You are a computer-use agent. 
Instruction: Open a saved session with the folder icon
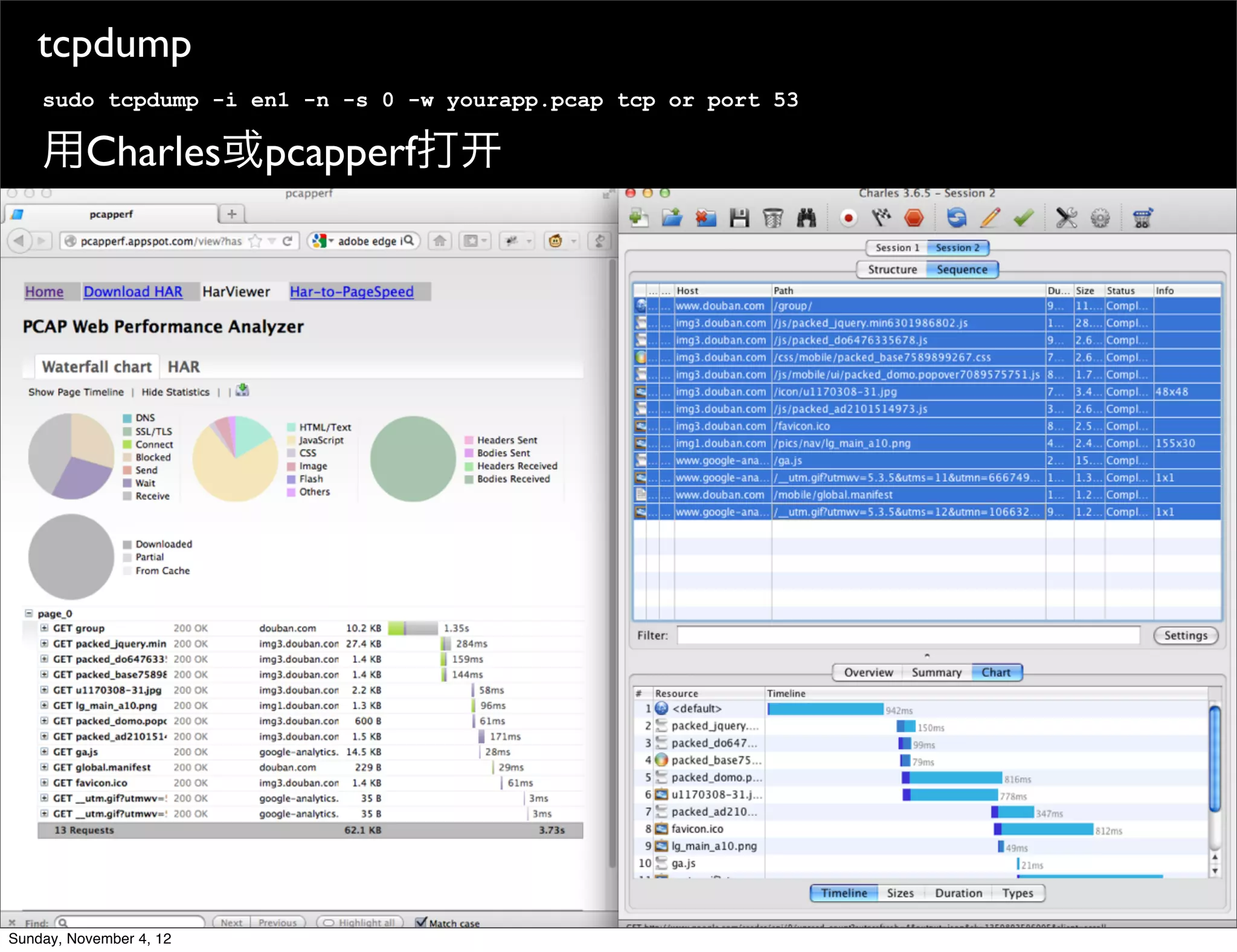click(x=672, y=218)
